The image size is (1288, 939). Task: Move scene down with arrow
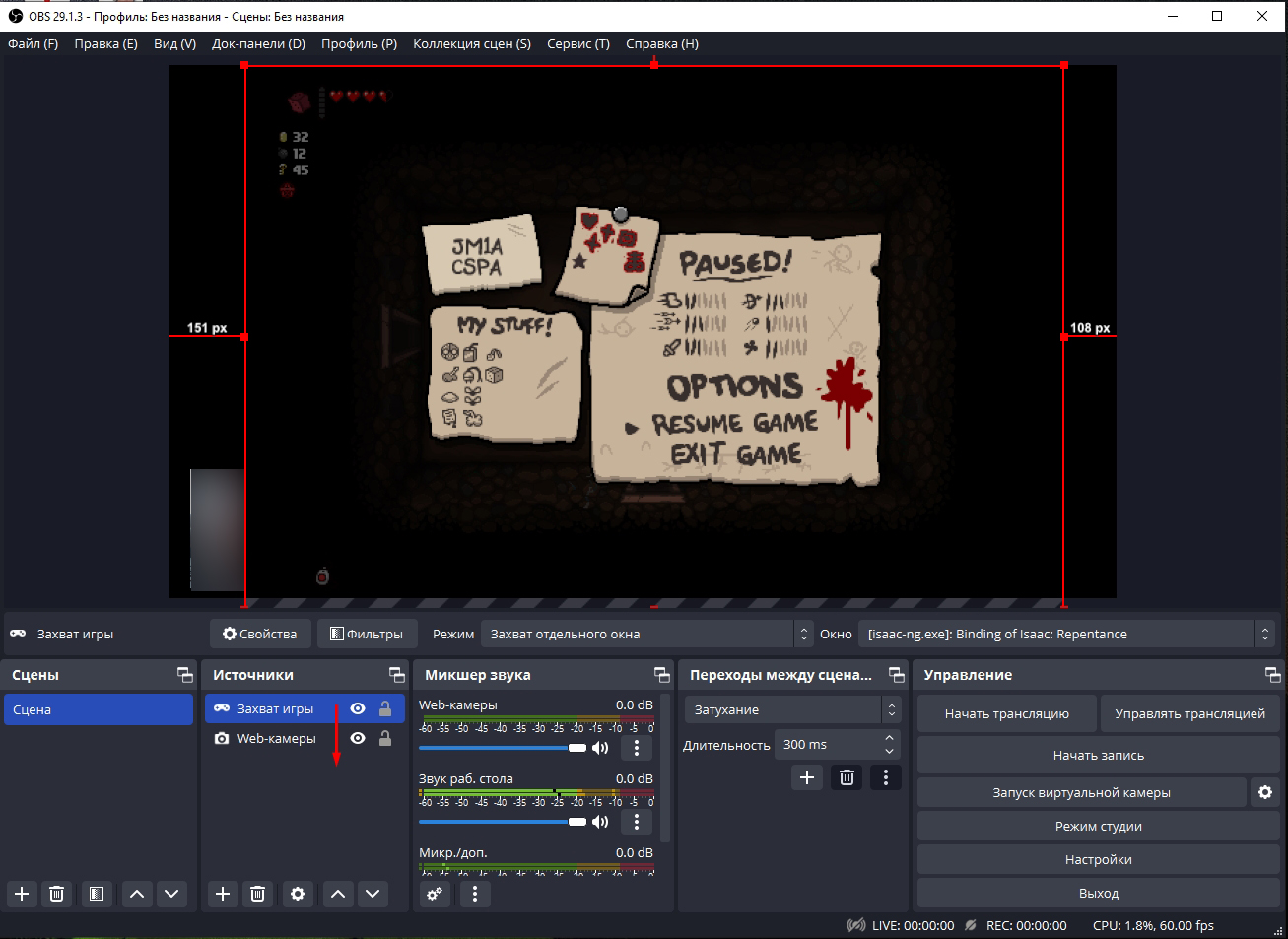click(171, 894)
